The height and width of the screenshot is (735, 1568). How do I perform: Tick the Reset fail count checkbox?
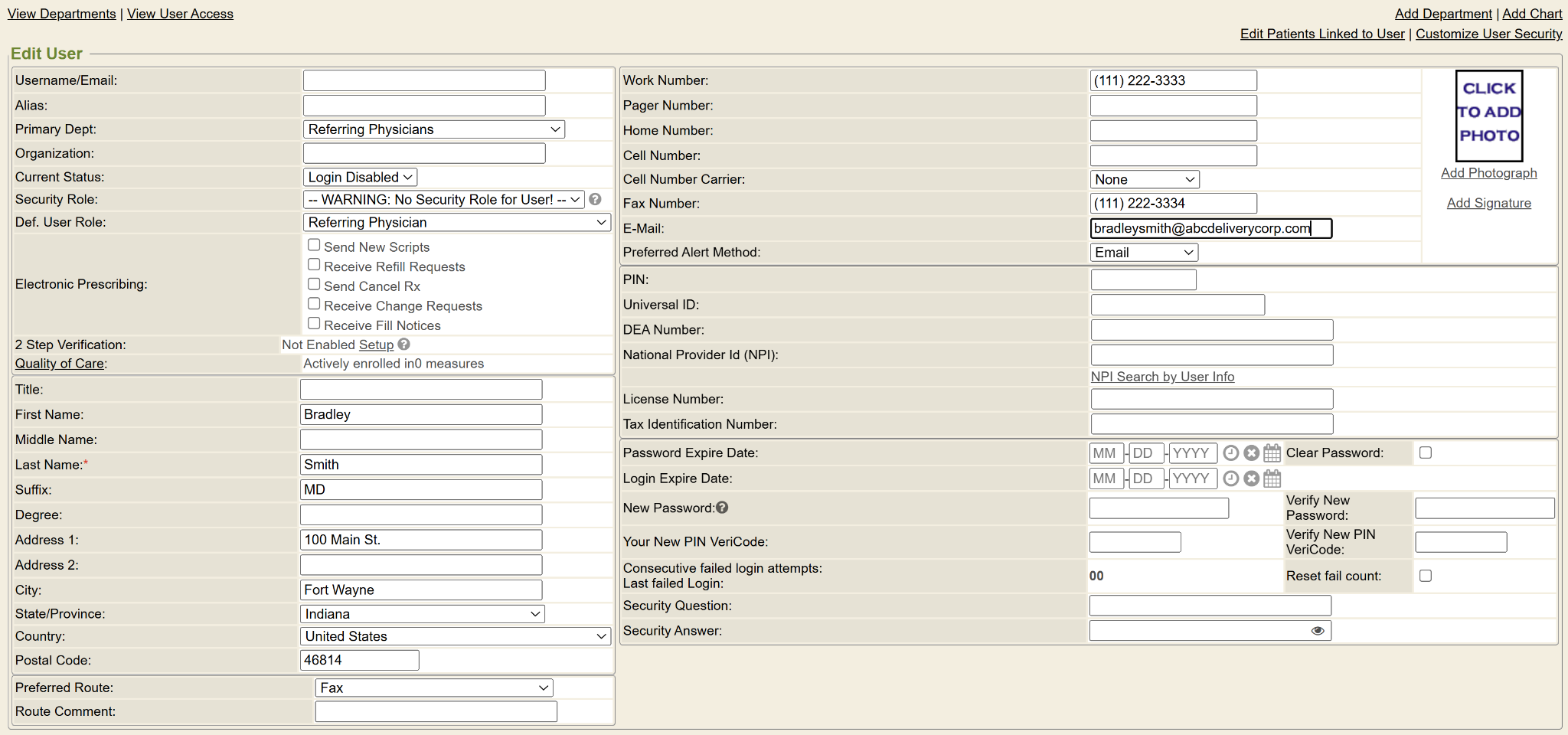click(x=1425, y=576)
